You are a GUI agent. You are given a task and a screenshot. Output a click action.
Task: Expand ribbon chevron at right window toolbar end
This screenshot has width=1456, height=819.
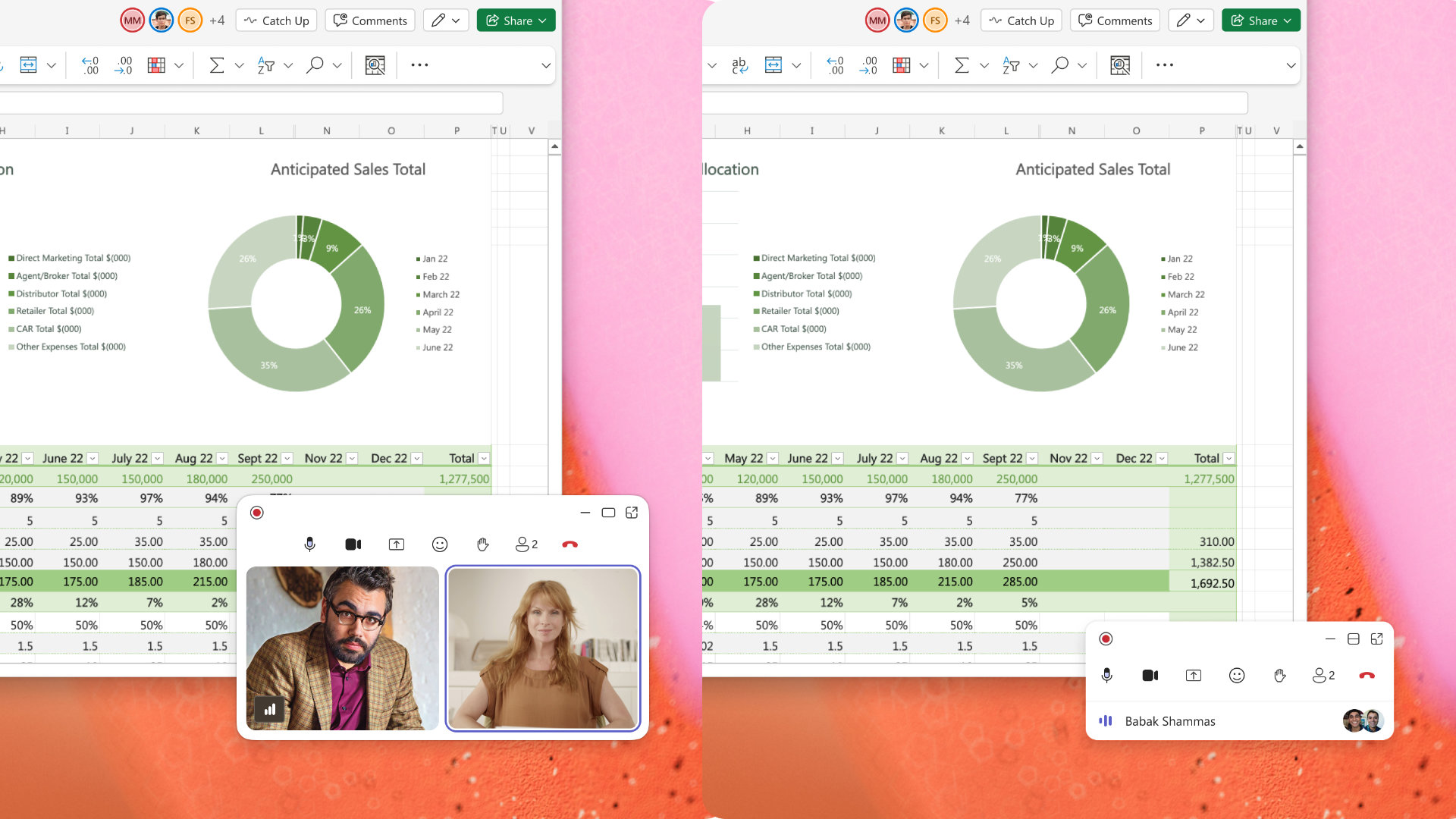[1291, 65]
